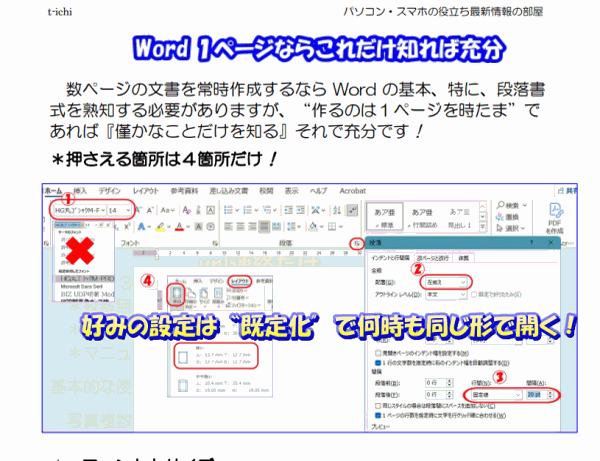This screenshot has width=600, height=461.
Task: Expand the font group dialog launcher
Action: pyautogui.click(x=215, y=243)
